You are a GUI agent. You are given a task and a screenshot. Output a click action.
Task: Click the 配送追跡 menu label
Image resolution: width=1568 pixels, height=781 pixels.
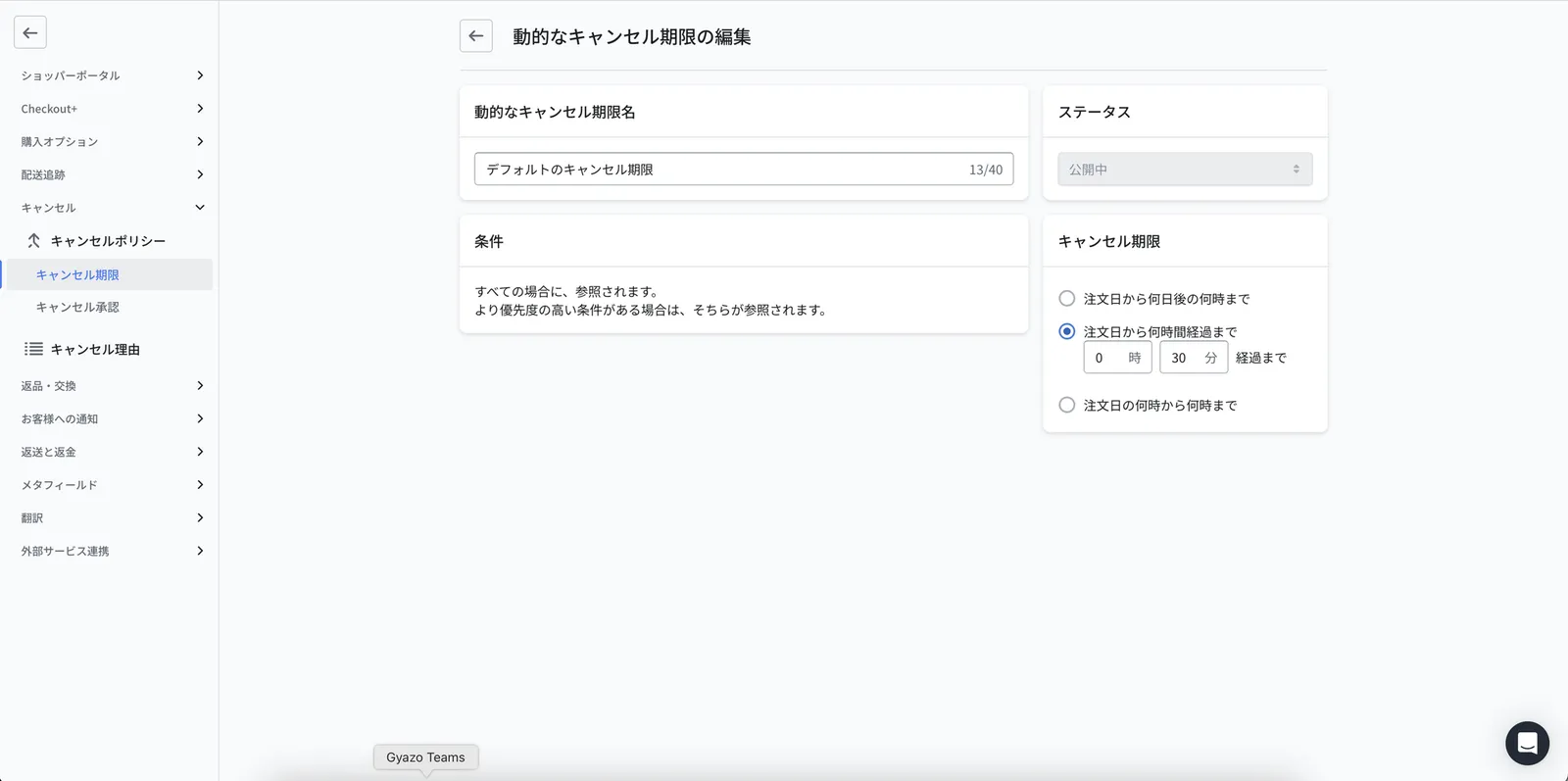pyautogui.click(x=43, y=174)
